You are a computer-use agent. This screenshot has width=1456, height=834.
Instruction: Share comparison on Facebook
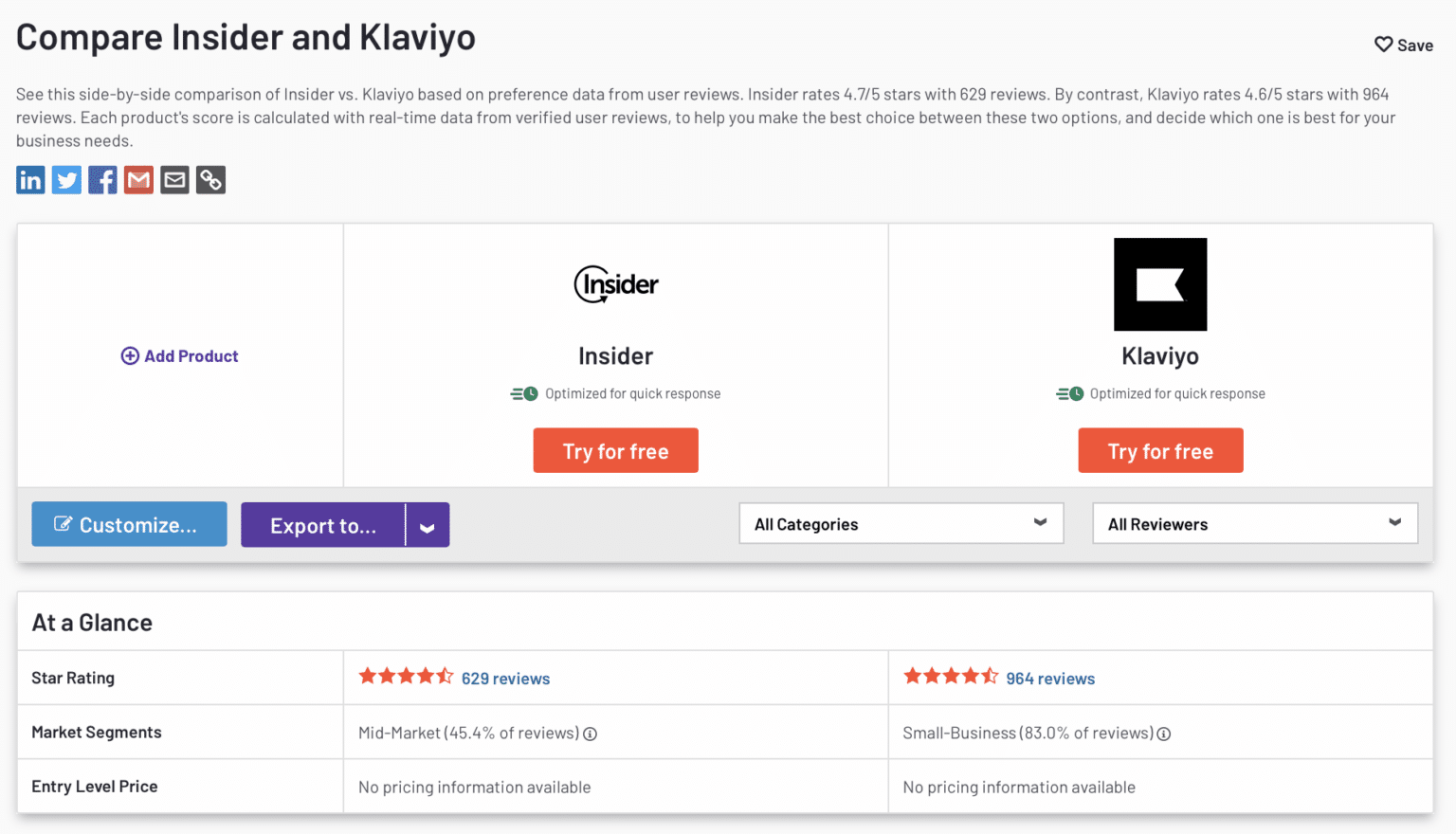[x=102, y=179]
